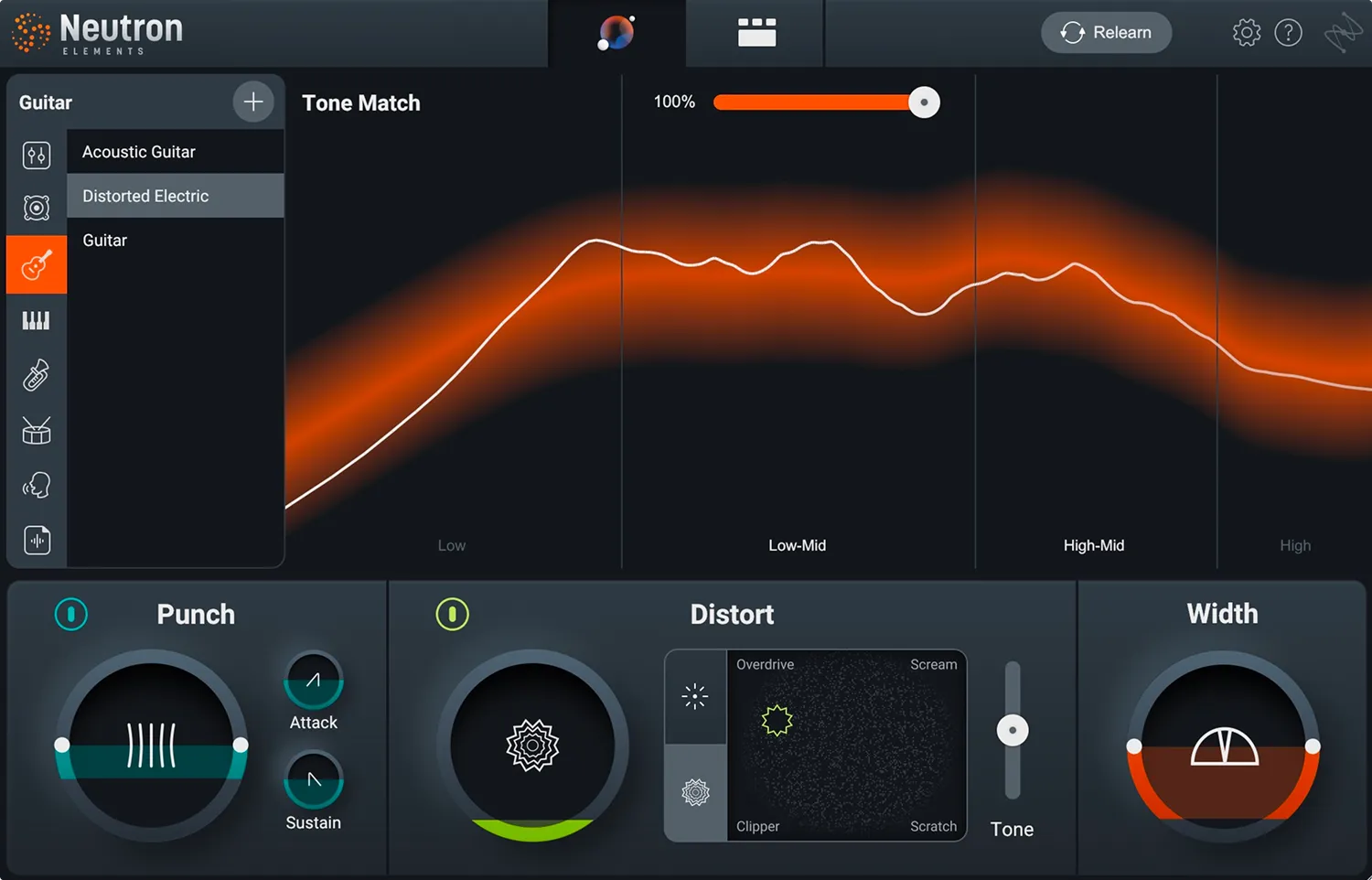The image size is (1372, 880).
Task: Click the Low band label
Action: (452, 545)
